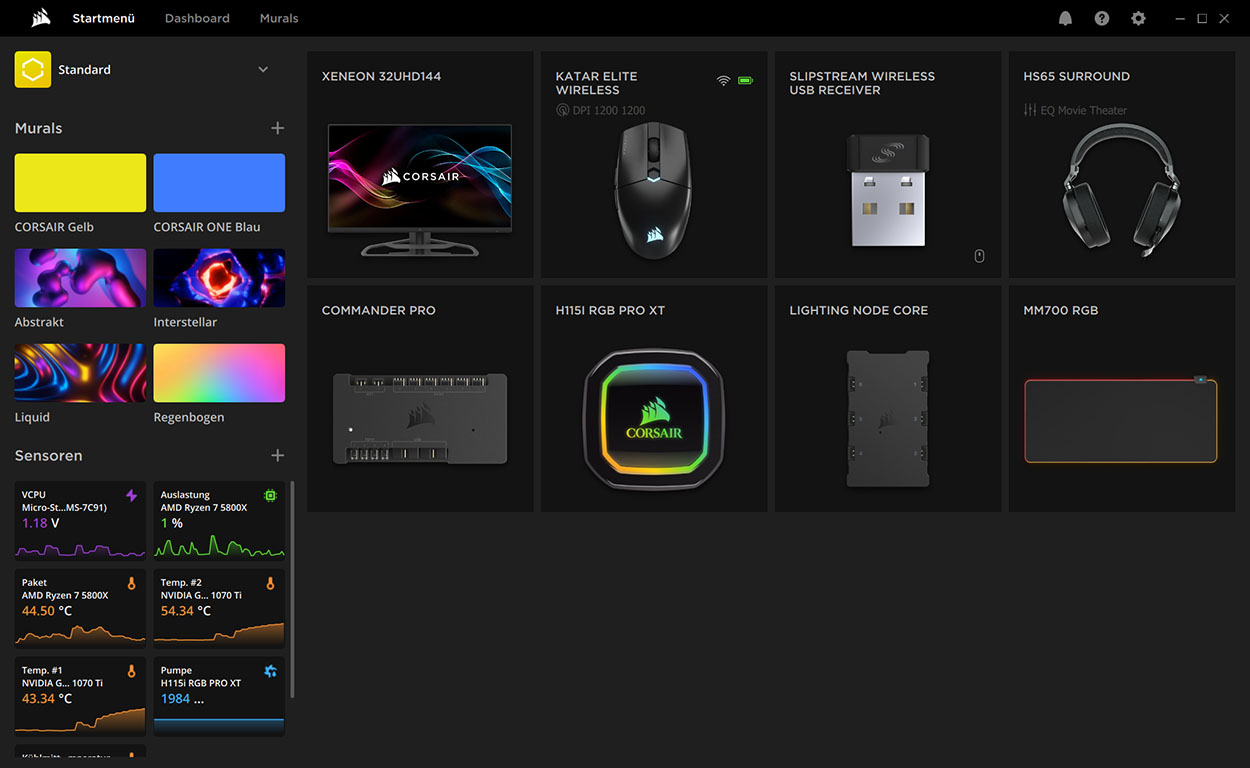Click the VCPU voltage lightning icon

[132, 495]
